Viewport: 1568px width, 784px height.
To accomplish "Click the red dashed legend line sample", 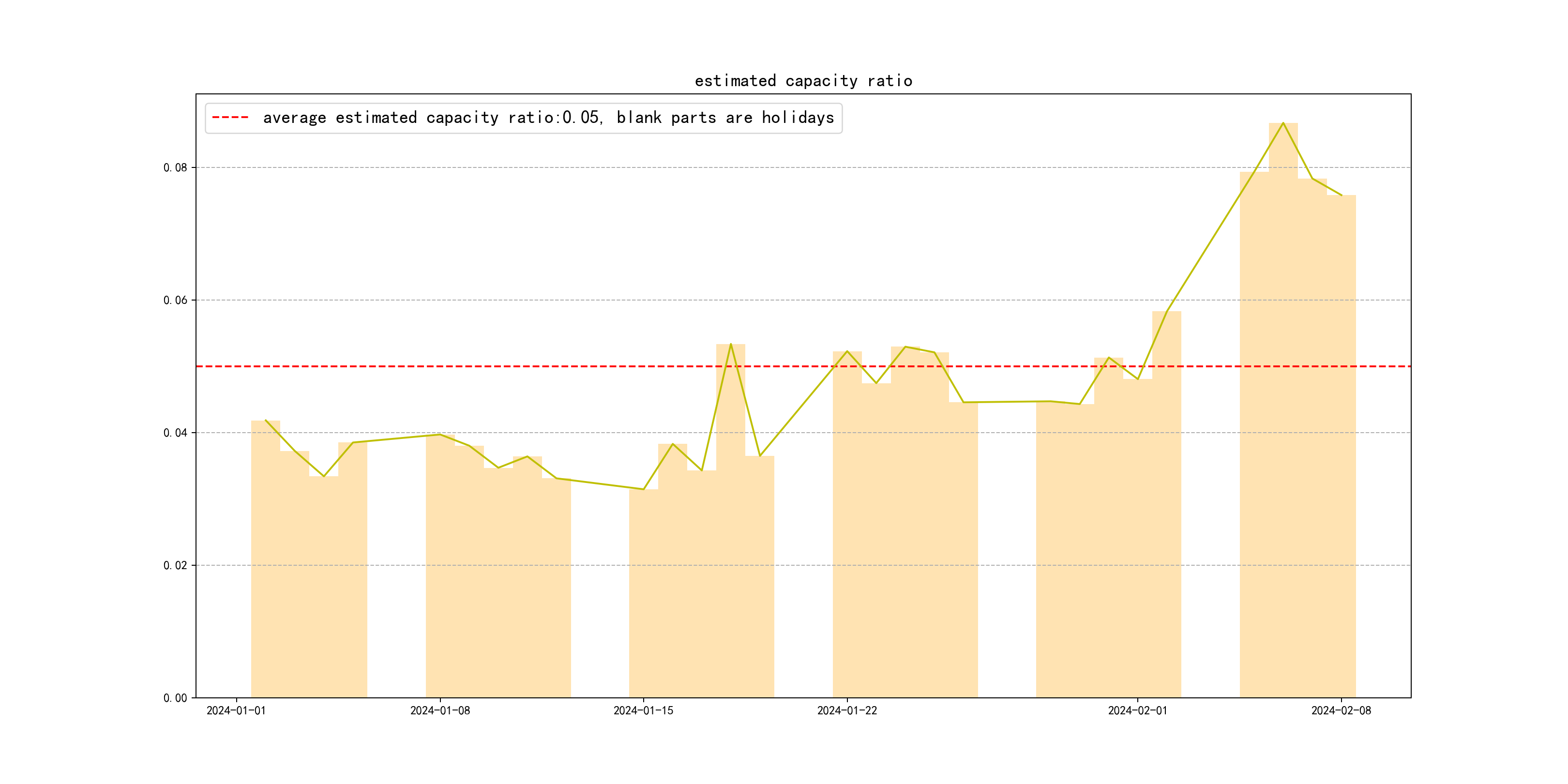I will click(230, 118).
